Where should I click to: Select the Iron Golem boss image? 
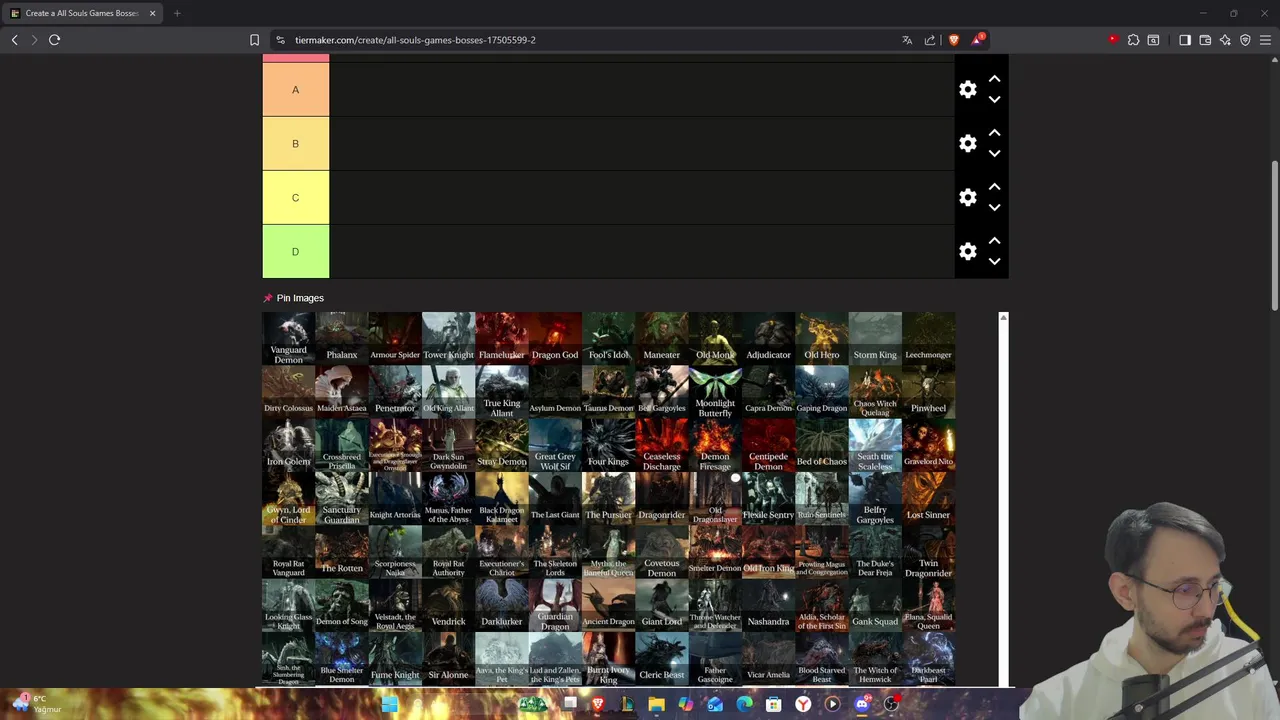click(288, 445)
